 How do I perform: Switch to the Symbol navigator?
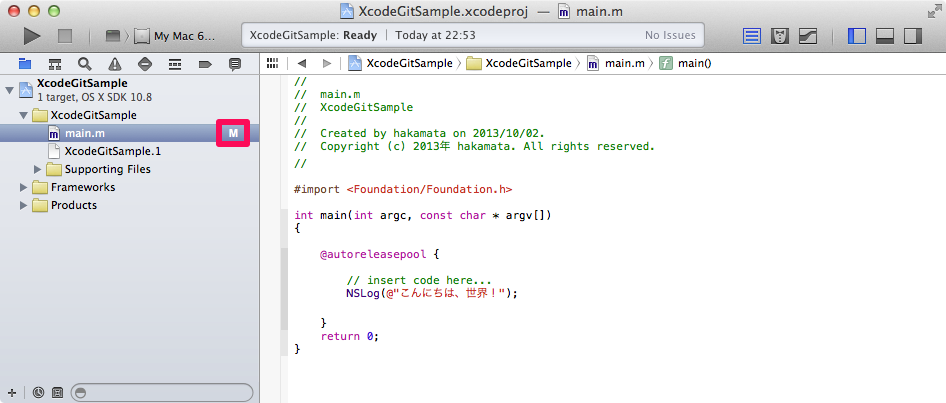(54, 64)
